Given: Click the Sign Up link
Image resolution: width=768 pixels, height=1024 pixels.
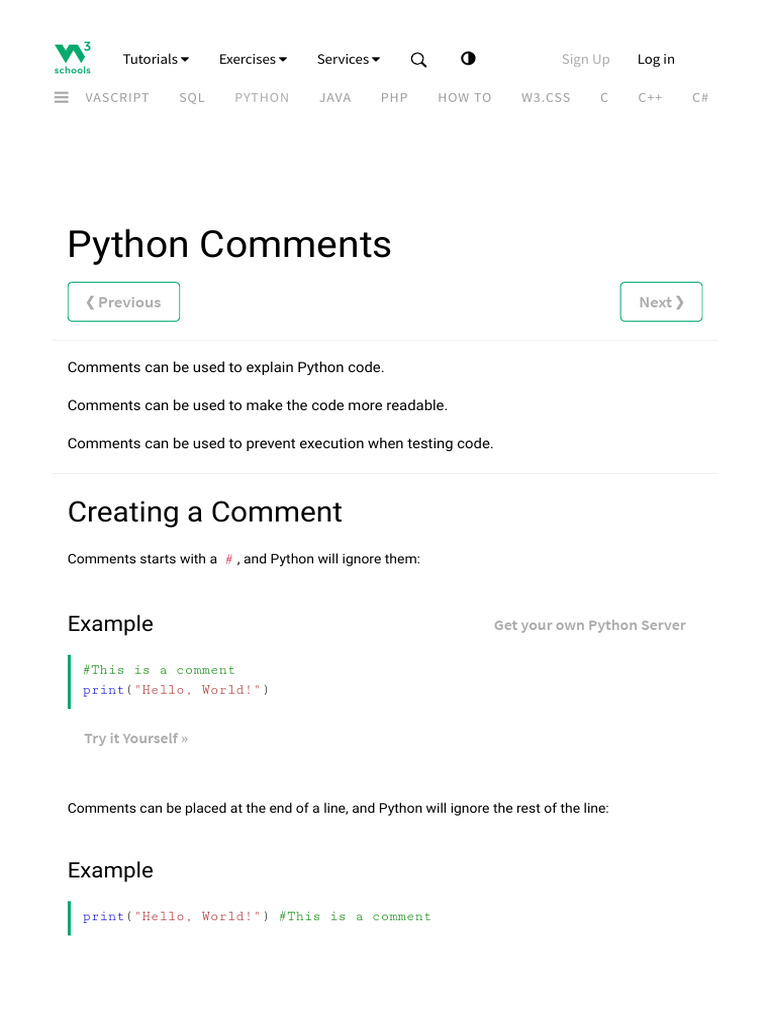Looking at the screenshot, I should point(585,59).
